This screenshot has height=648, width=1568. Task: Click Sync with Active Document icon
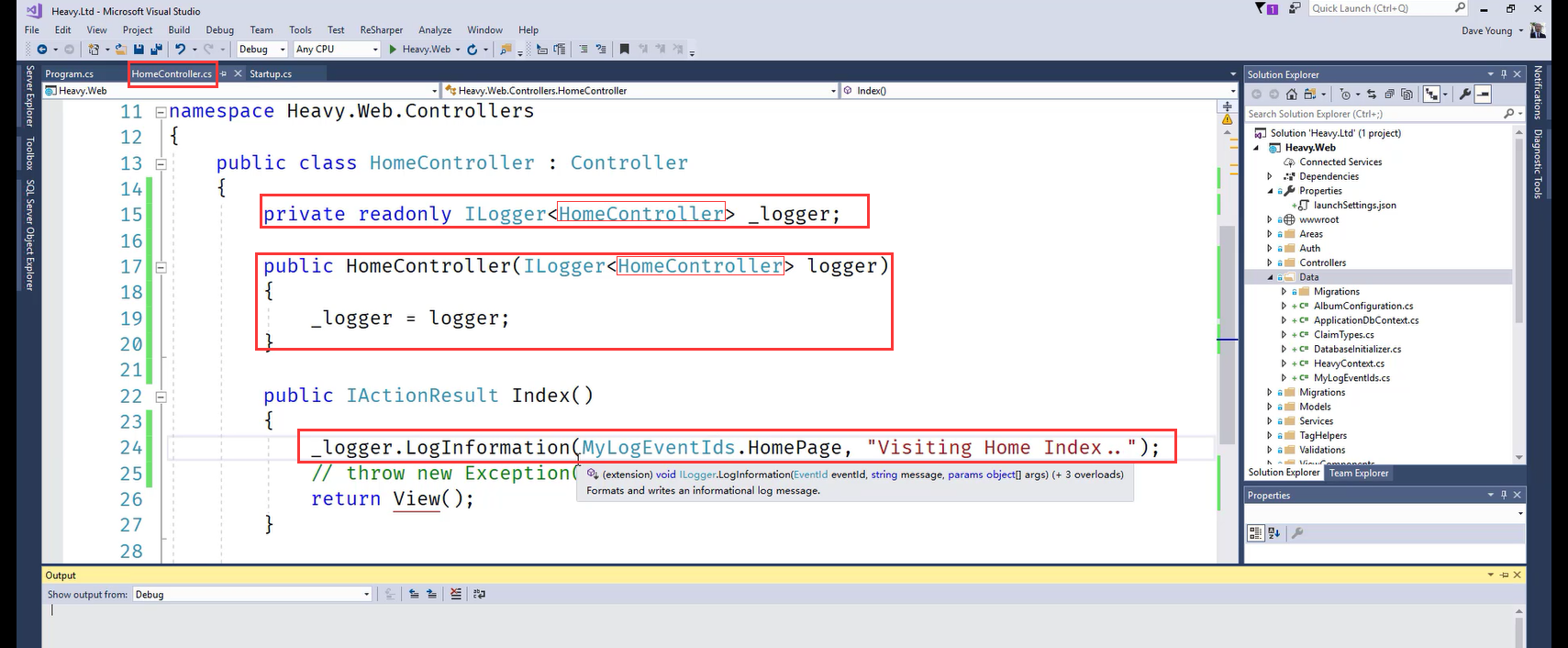[1372, 94]
